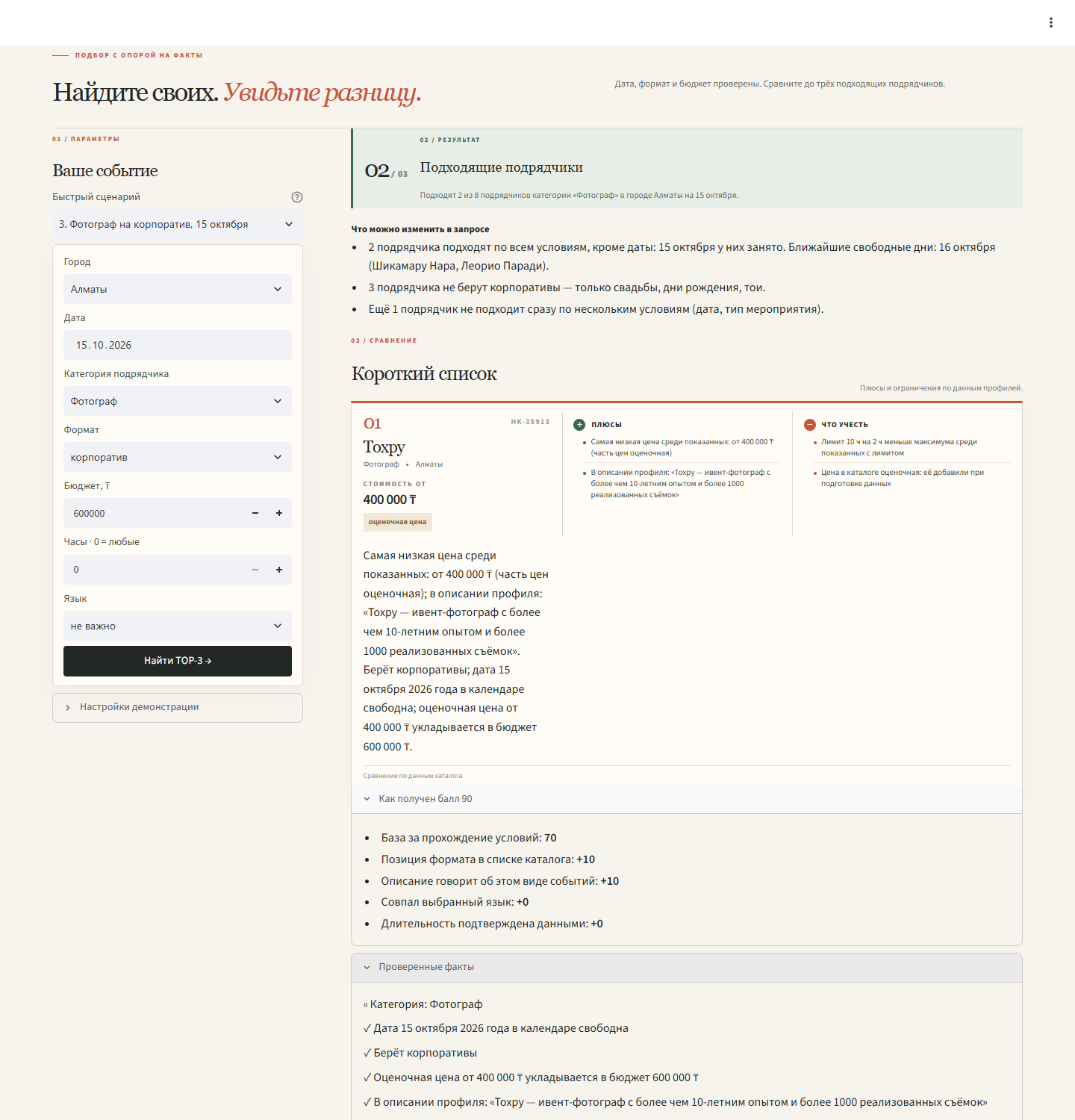Image resolution: width=1075 pixels, height=1120 pixels.
Task: Click the contractor name Тохру
Action: tap(384, 447)
